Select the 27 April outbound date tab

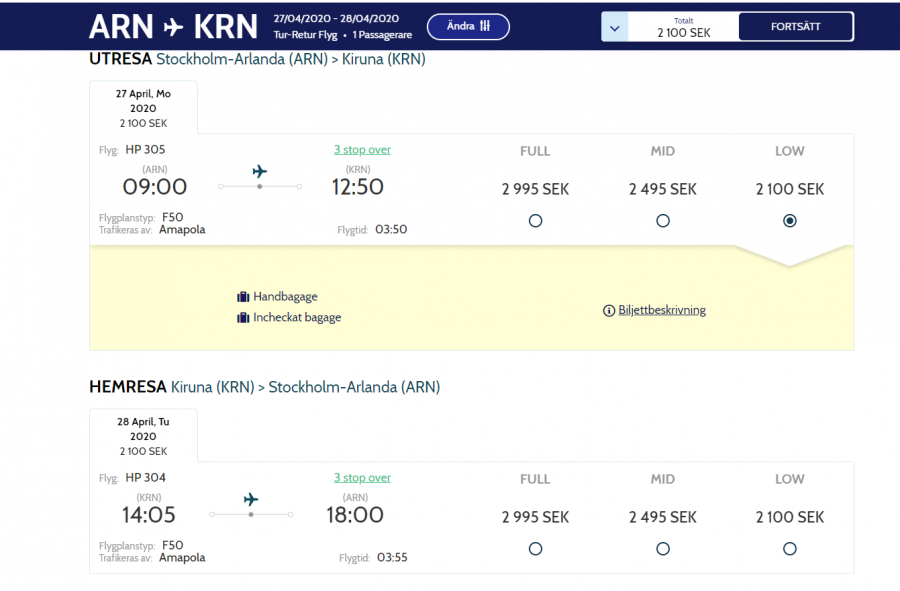coord(144,108)
